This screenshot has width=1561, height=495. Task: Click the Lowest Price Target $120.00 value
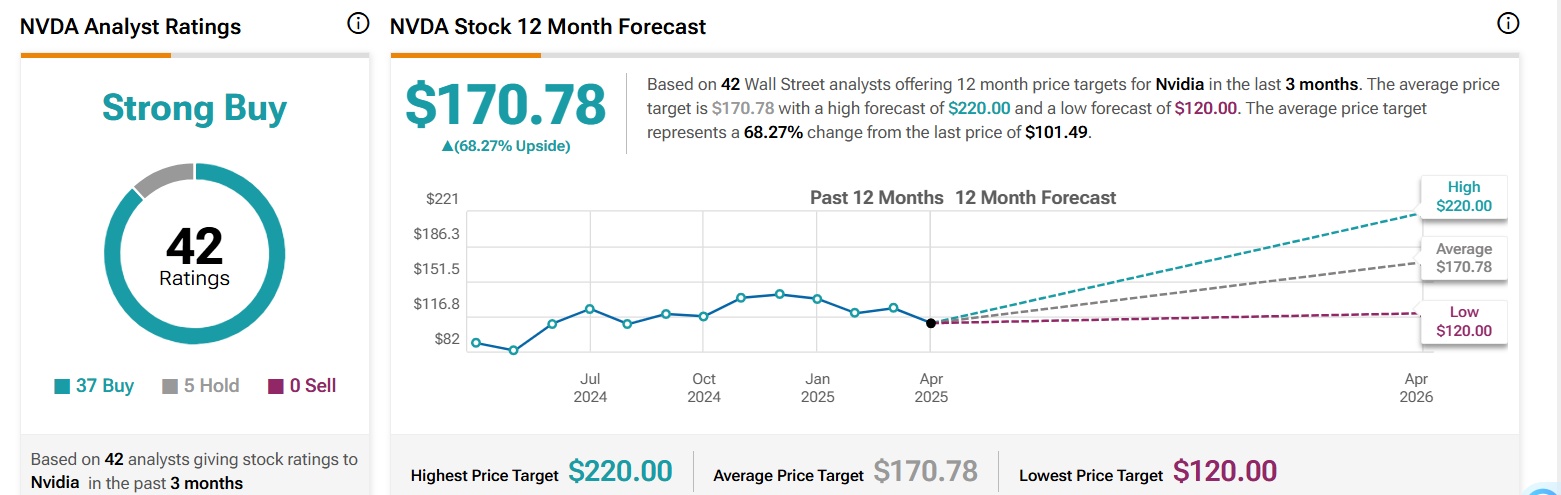1225,471
